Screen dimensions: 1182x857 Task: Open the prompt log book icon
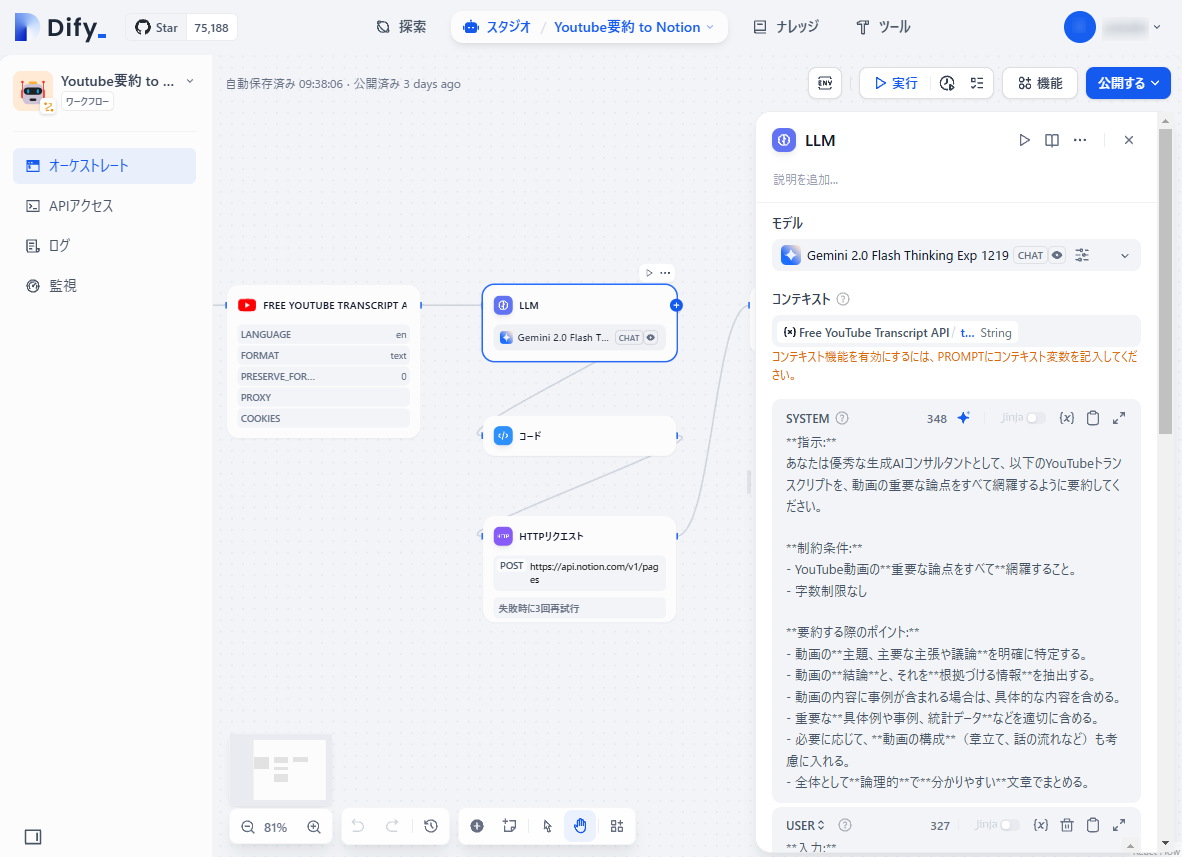pos(1051,140)
